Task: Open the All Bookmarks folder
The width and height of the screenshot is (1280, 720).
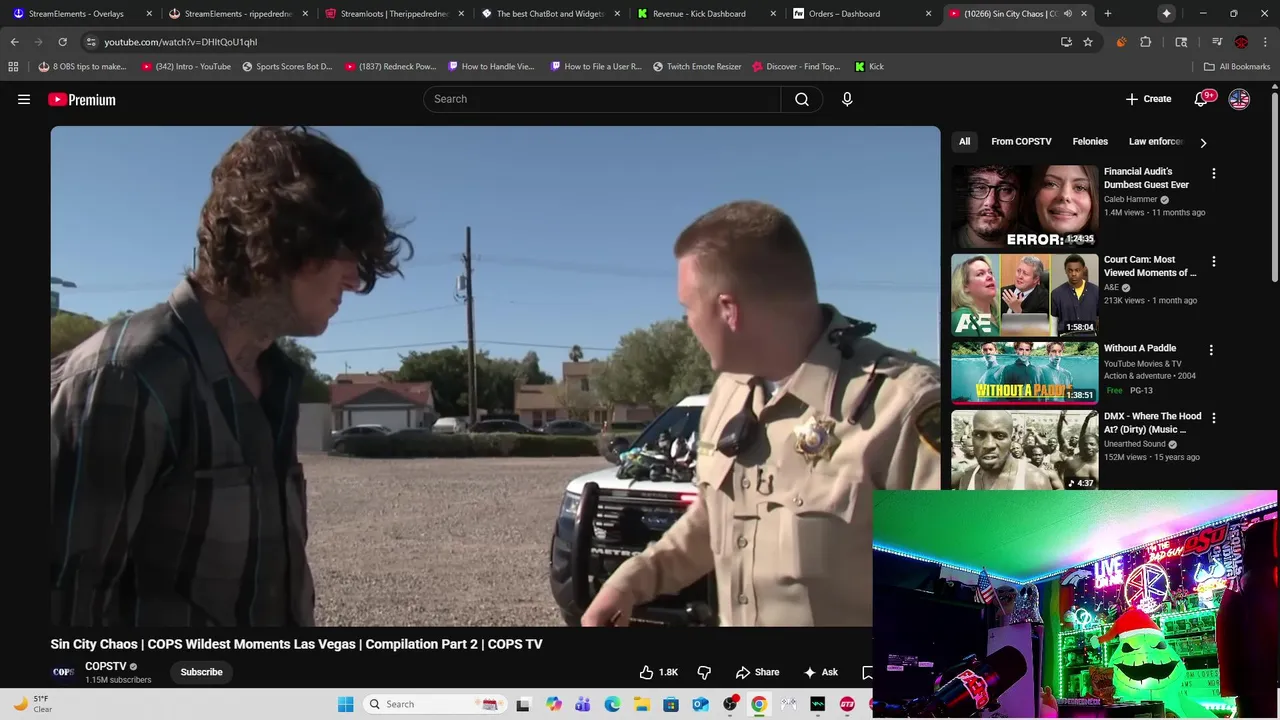Action: pyautogui.click(x=1237, y=67)
